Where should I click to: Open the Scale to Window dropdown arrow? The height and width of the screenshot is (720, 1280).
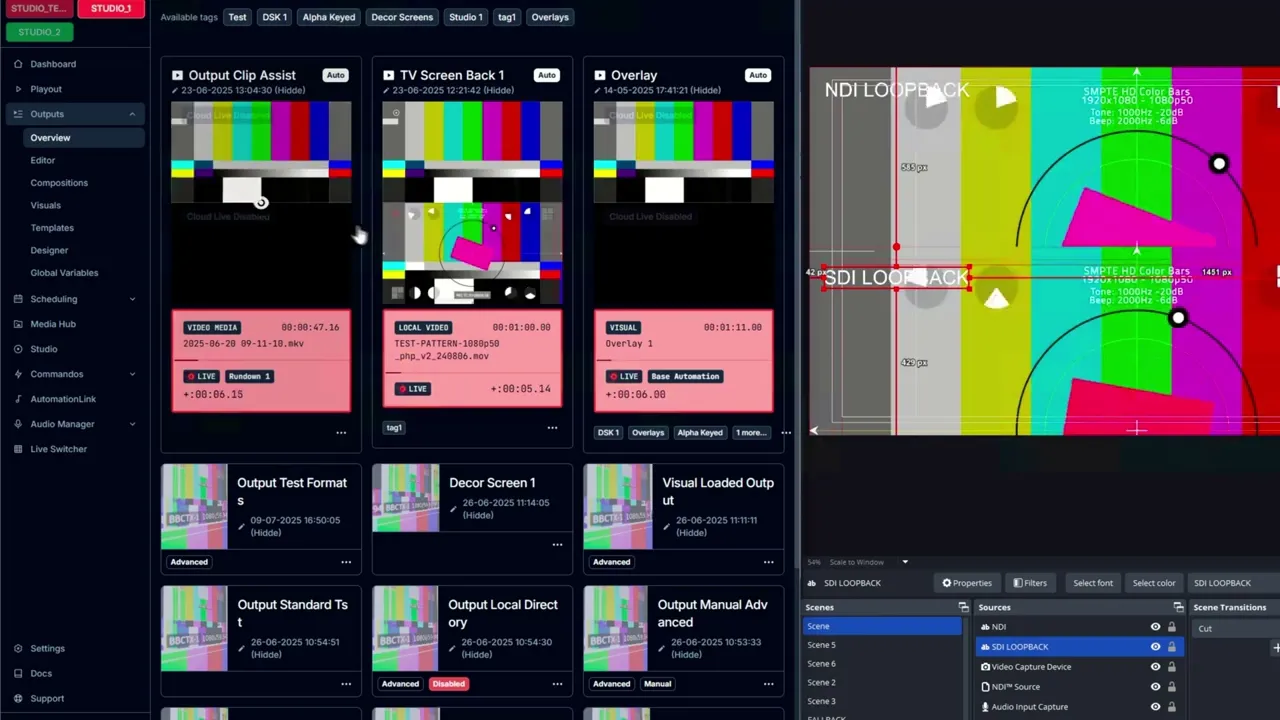905,562
